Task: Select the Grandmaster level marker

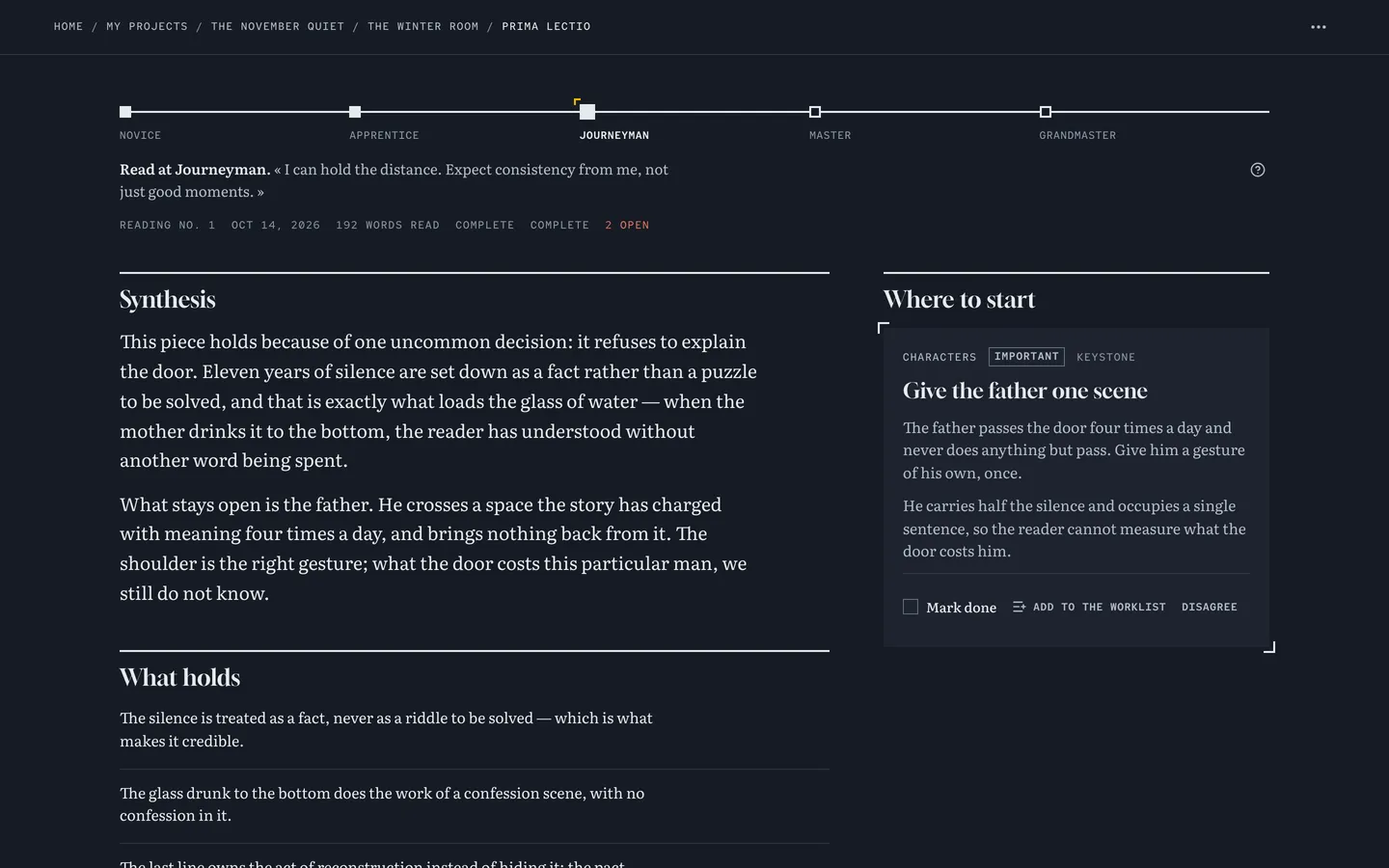Action: coord(1046,112)
